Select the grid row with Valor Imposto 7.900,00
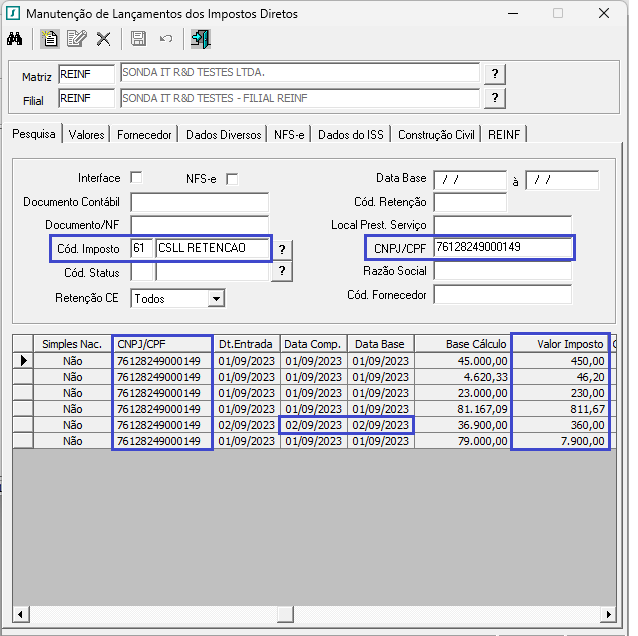Viewport: 638px width, 636px height. [x=315, y=441]
